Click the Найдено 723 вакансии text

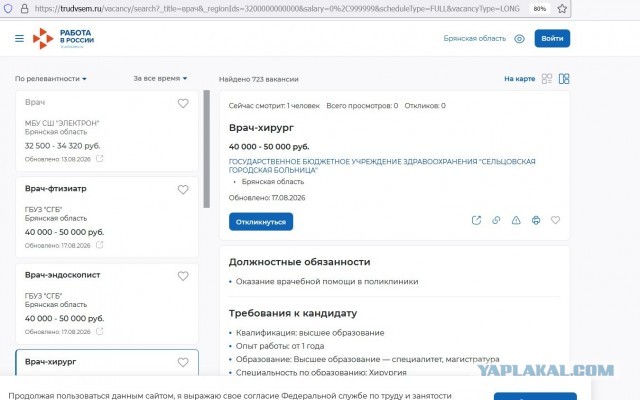pos(258,79)
